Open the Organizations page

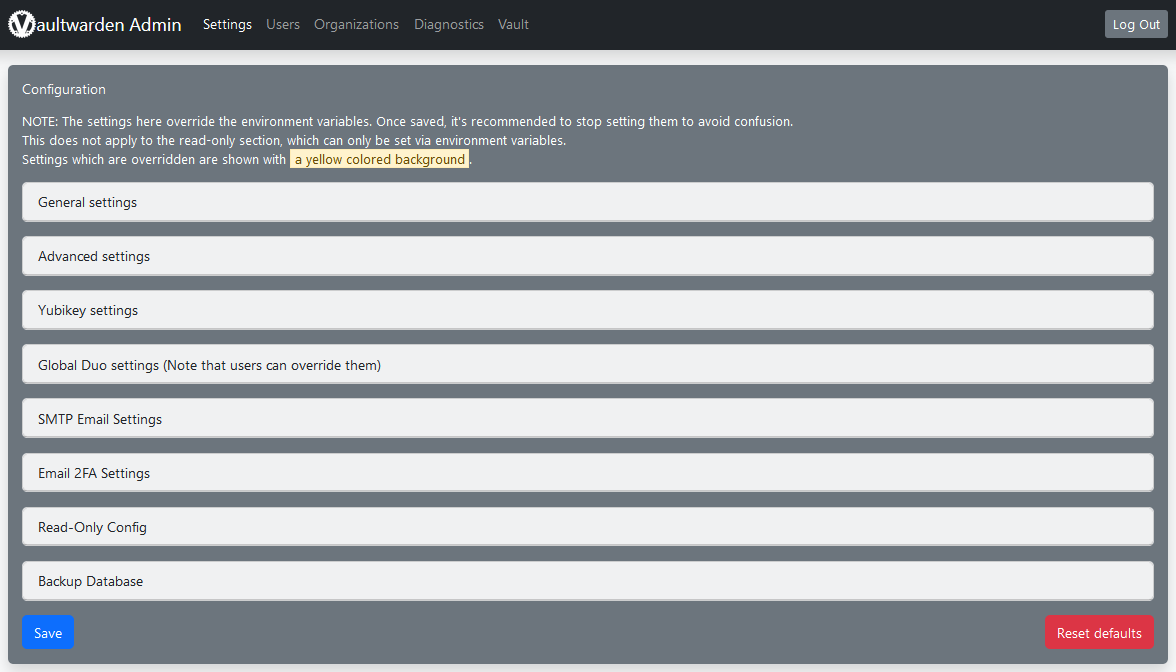coord(356,24)
